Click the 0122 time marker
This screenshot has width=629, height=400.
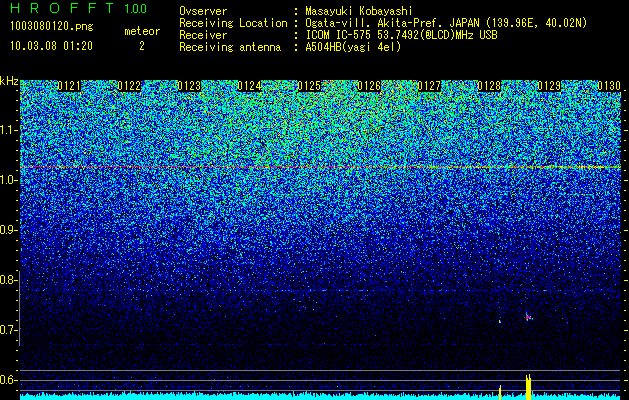[x=129, y=86]
